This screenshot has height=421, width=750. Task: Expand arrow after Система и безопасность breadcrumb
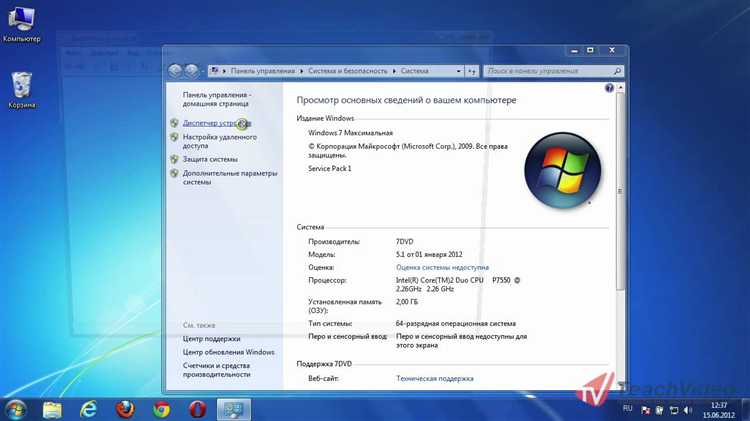394,71
